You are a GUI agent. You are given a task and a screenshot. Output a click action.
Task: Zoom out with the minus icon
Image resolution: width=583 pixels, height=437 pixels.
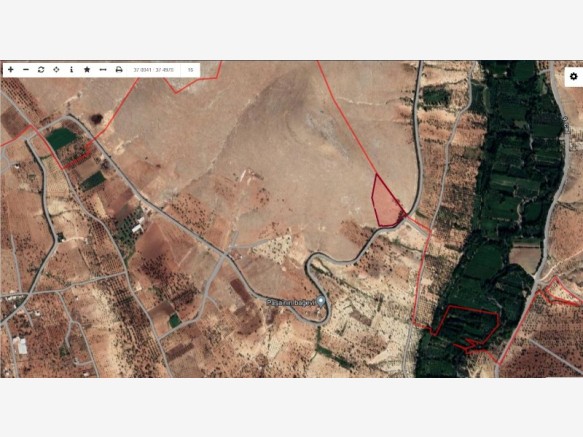tap(26, 70)
